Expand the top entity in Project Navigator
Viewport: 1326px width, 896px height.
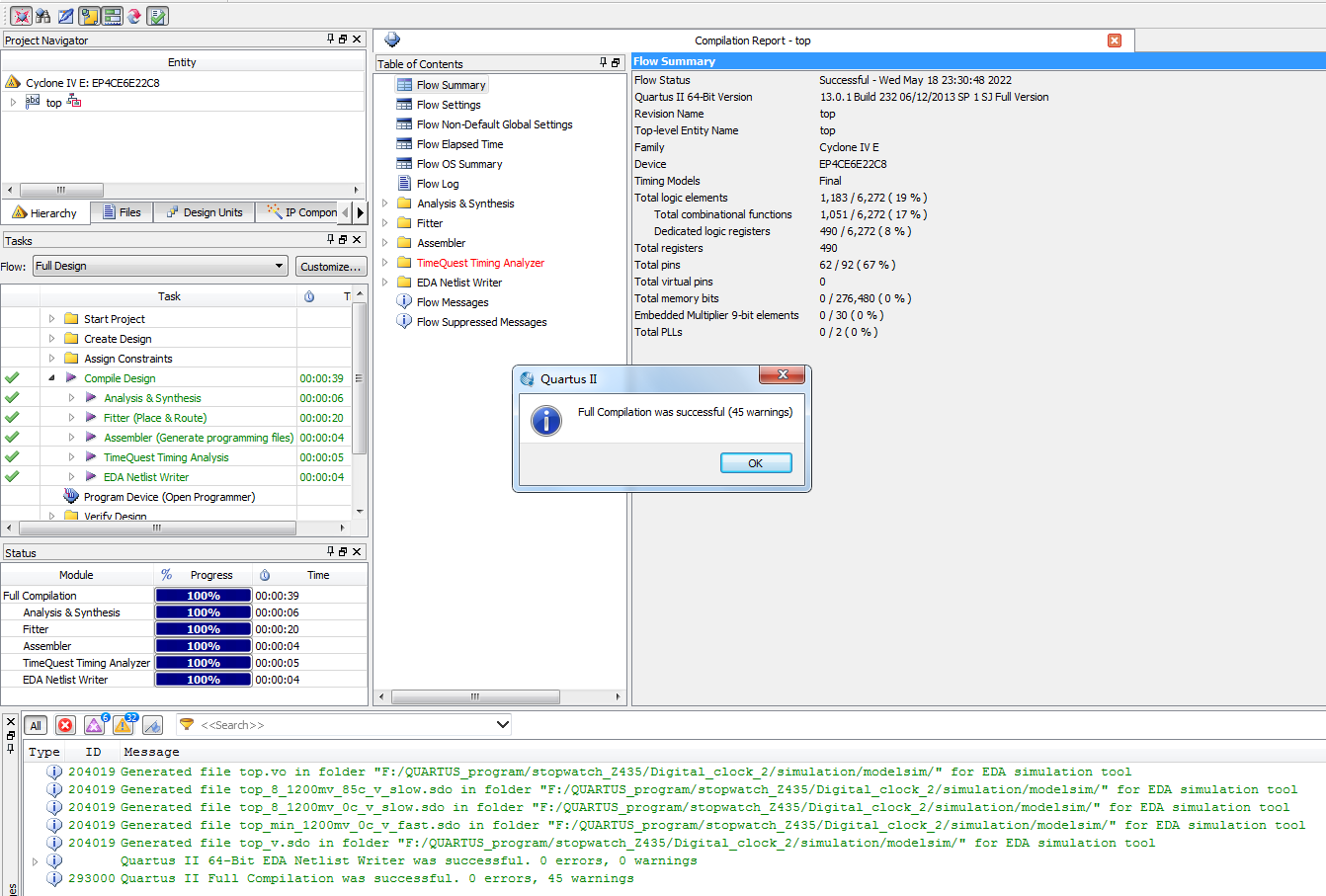point(13,102)
